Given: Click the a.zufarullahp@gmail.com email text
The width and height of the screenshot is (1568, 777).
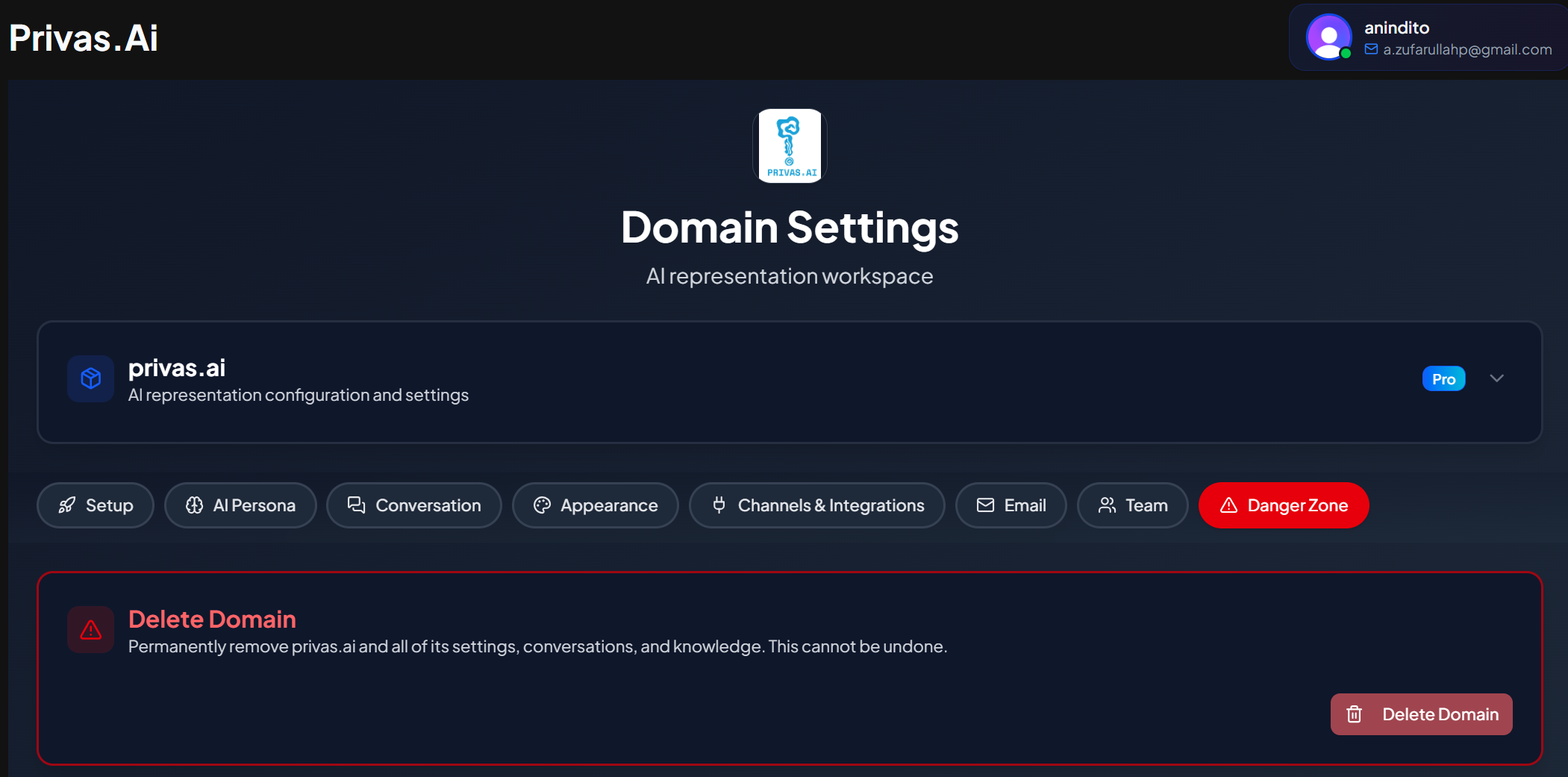Looking at the screenshot, I should point(1467,49).
